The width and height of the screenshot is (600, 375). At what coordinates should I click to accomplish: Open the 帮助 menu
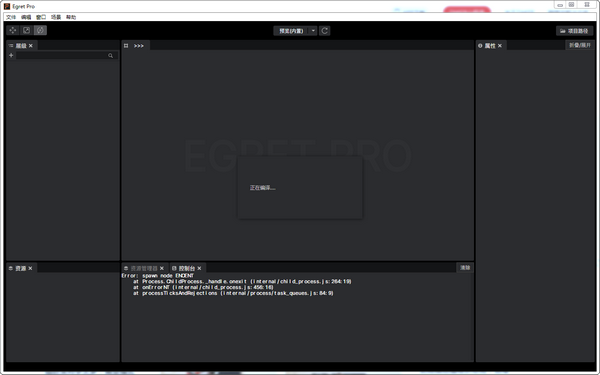point(71,17)
